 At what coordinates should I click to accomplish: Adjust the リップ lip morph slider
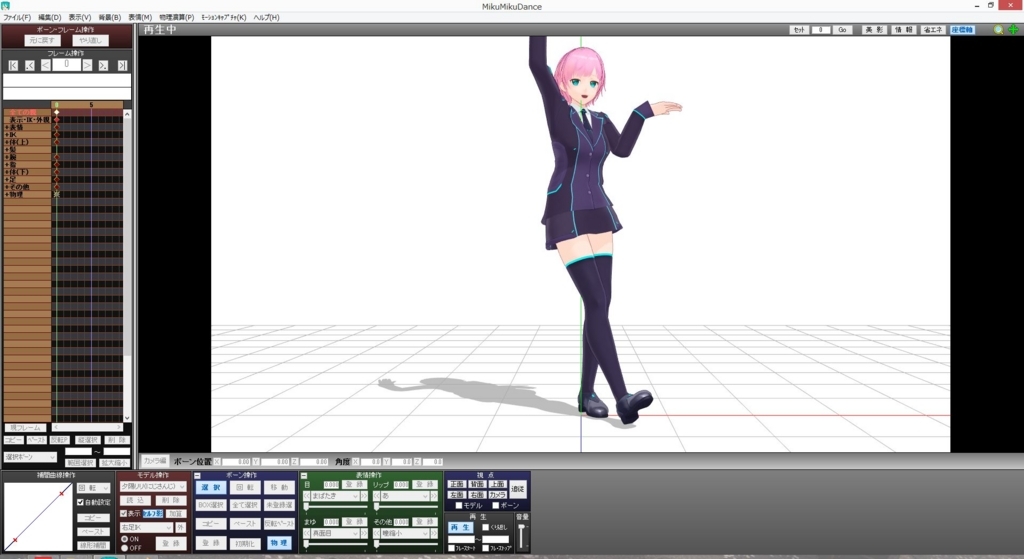[406, 507]
